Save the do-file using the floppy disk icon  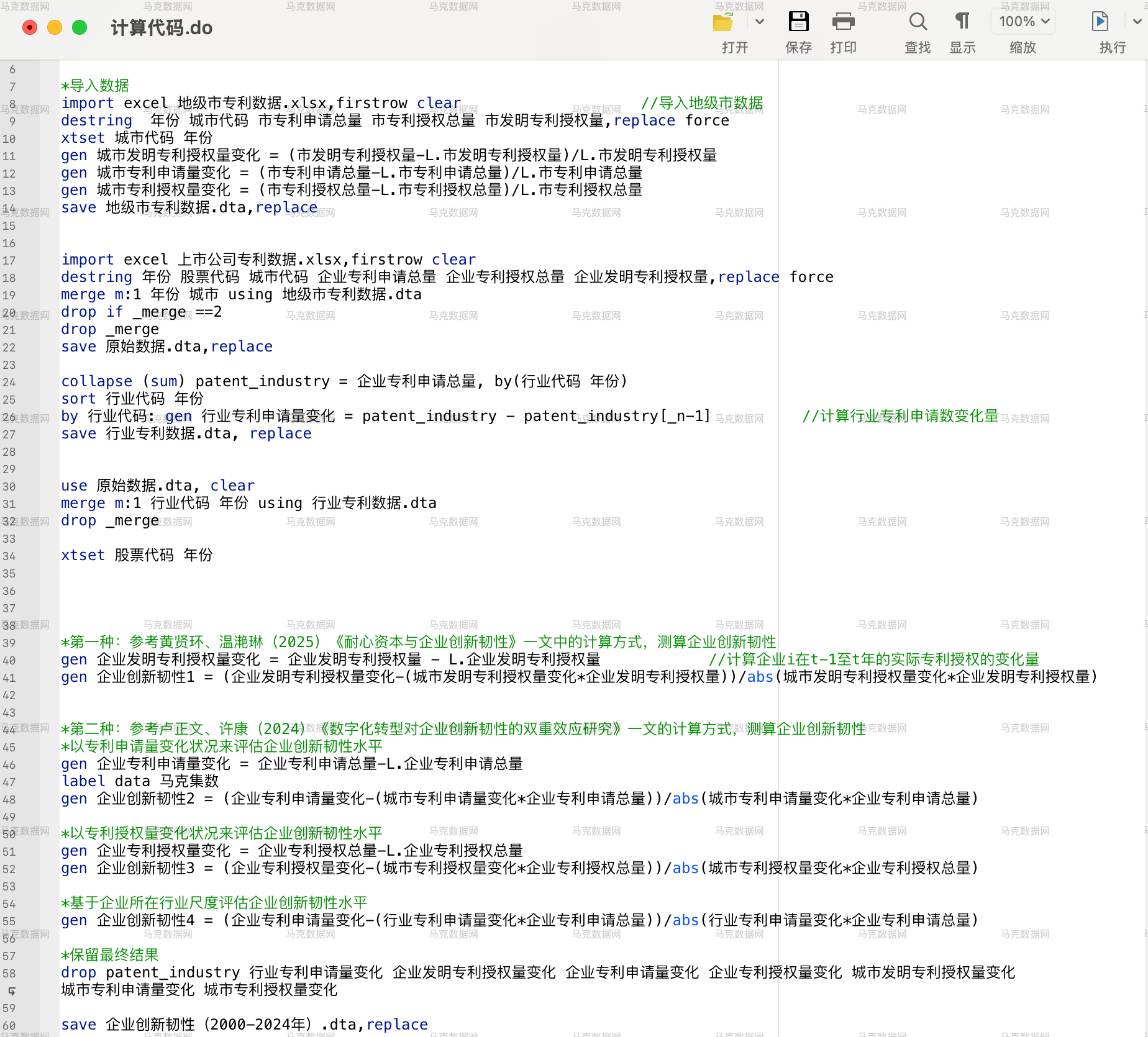tap(798, 22)
